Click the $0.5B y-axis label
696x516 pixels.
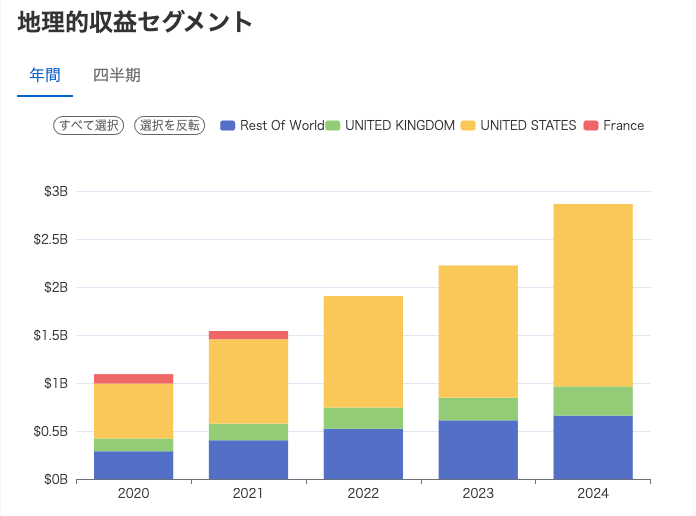(x=51, y=431)
